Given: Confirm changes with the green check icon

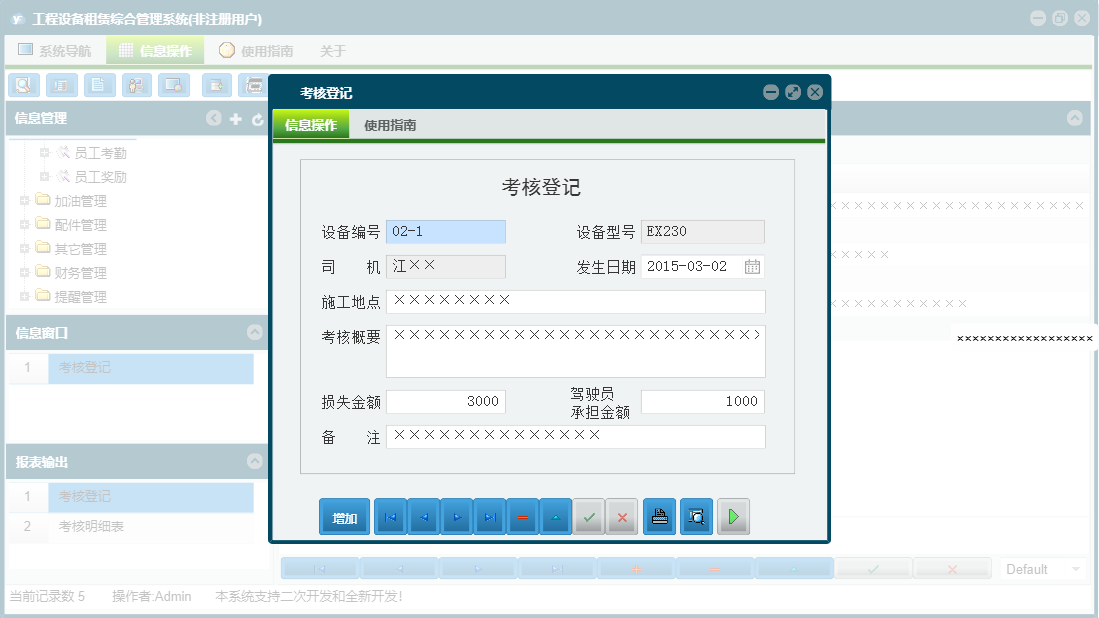Looking at the screenshot, I should pyautogui.click(x=588, y=517).
